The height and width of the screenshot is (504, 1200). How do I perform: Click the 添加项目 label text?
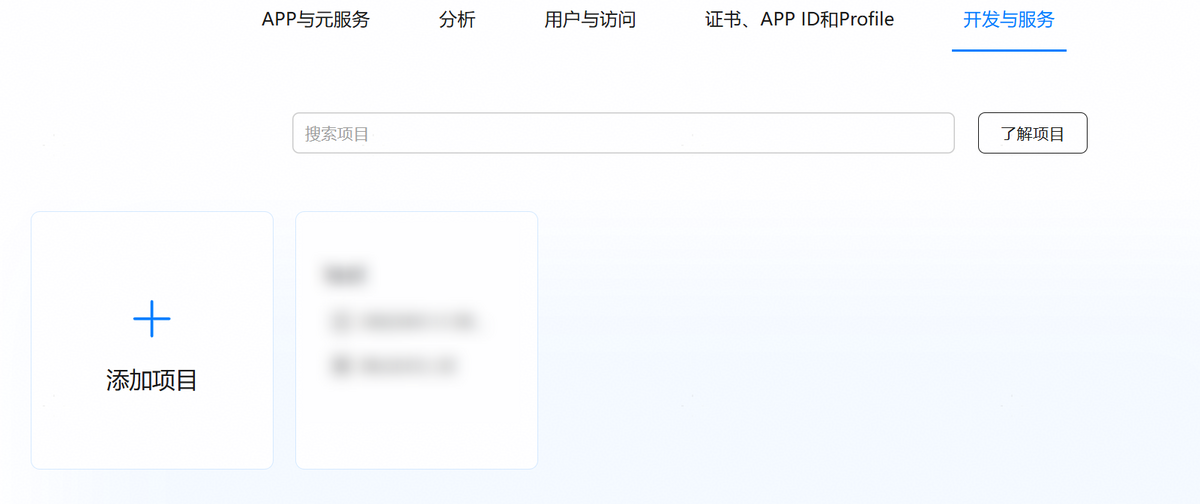[152, 381]
